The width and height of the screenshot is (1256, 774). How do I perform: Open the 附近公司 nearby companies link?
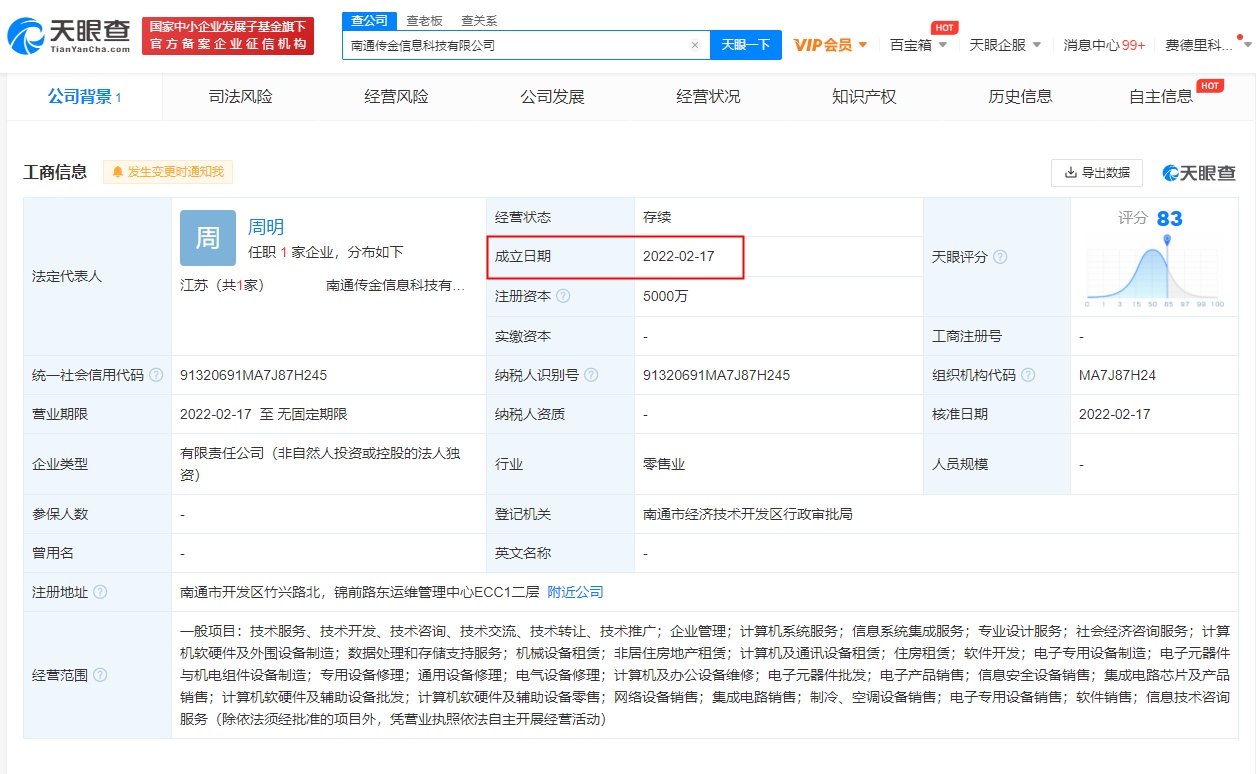pyautogui.click(x=575, y=592)
